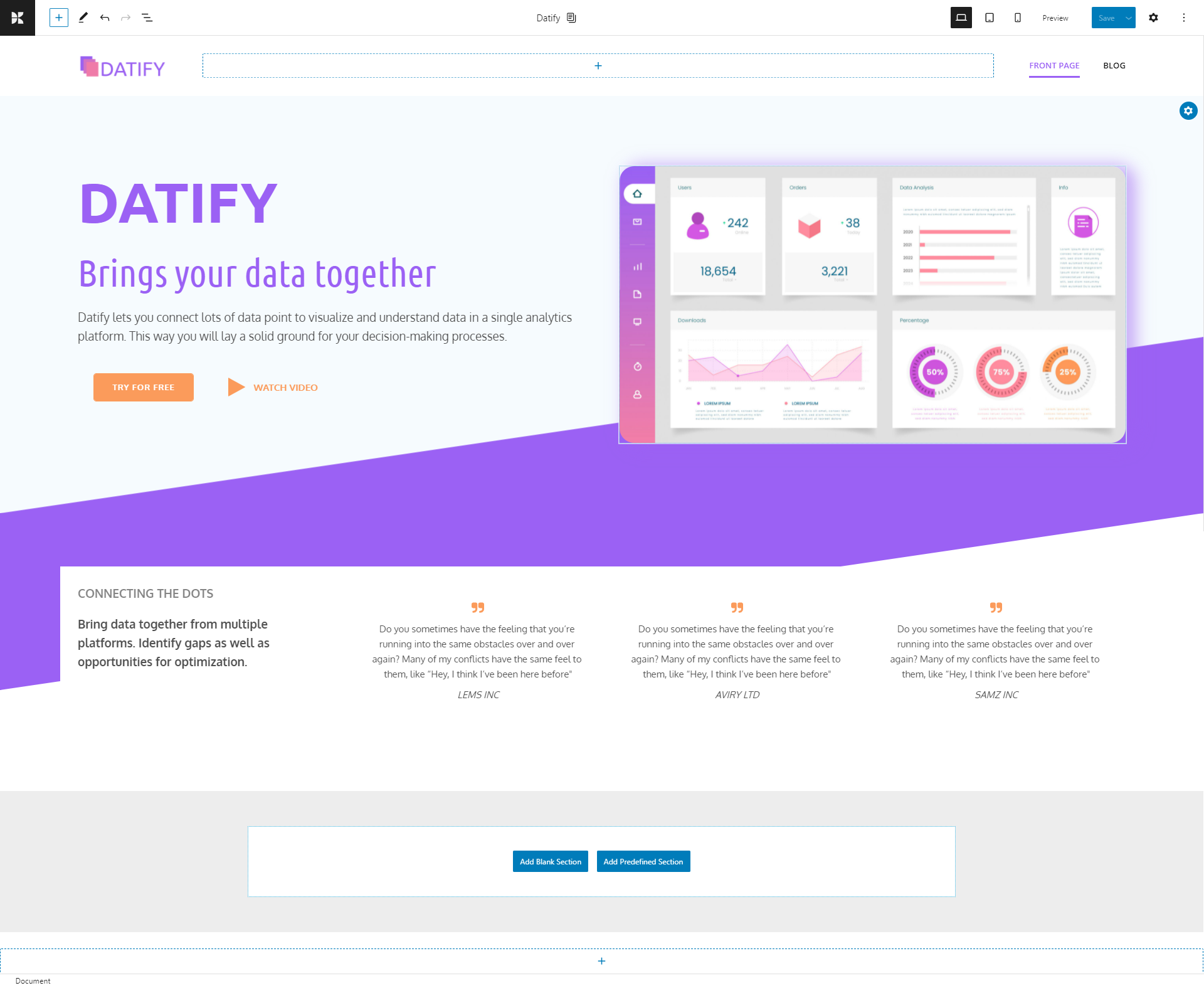The width and height of the screenshot is (1204, 988).
Task: Click the Add Section plus icon at top
Action: (598, 66)
